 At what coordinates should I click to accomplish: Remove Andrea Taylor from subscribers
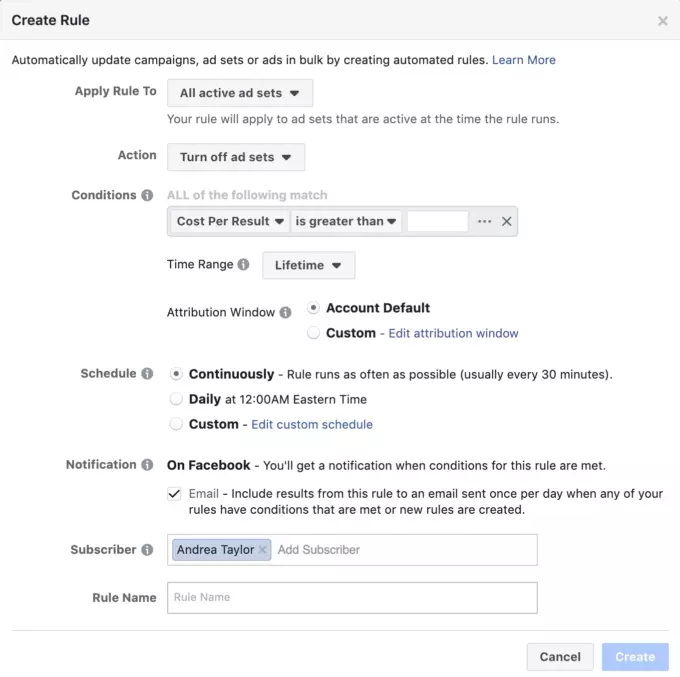tap(262, 550)
